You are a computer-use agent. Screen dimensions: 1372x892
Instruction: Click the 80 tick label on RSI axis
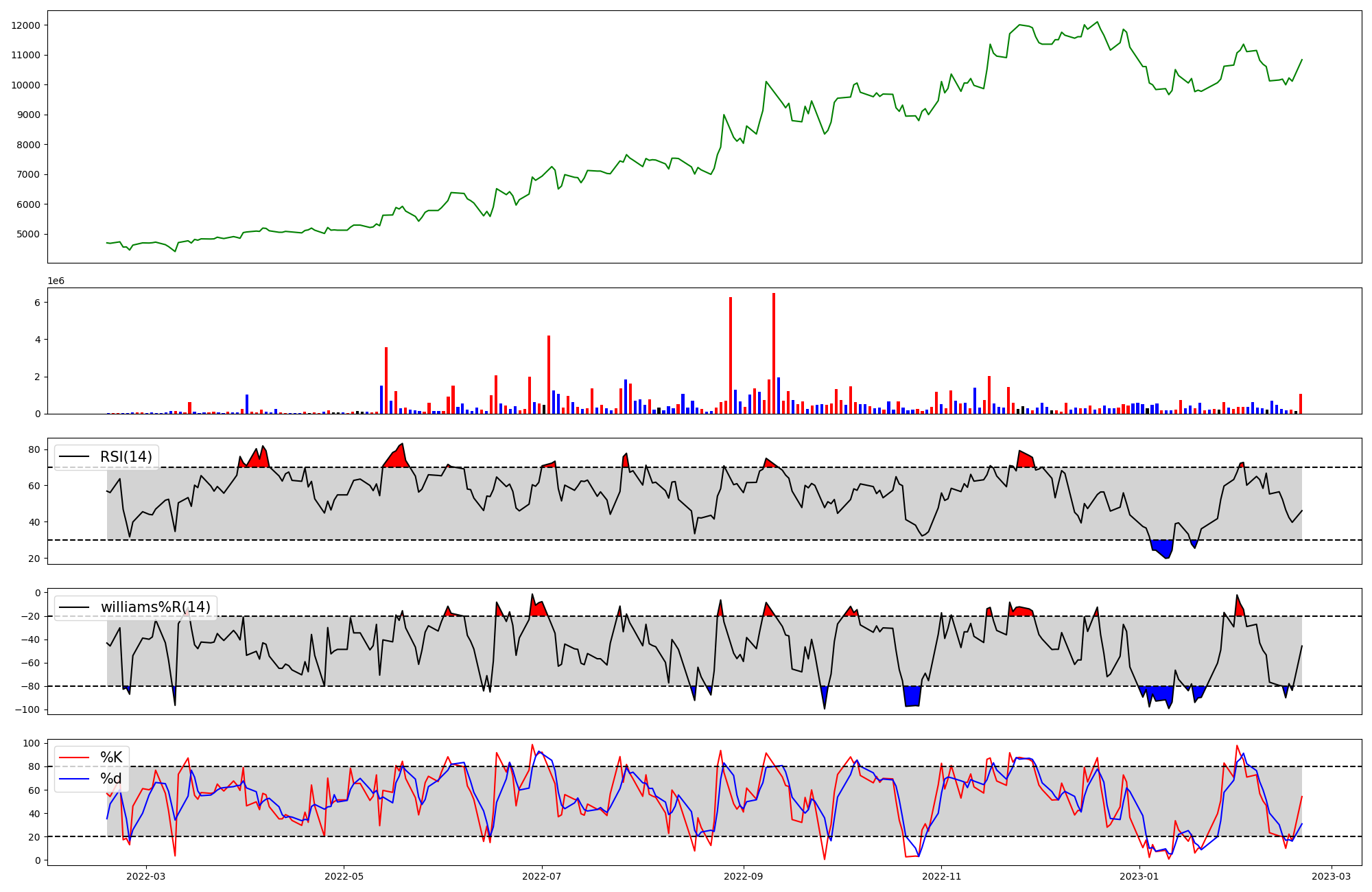point(34,450)
